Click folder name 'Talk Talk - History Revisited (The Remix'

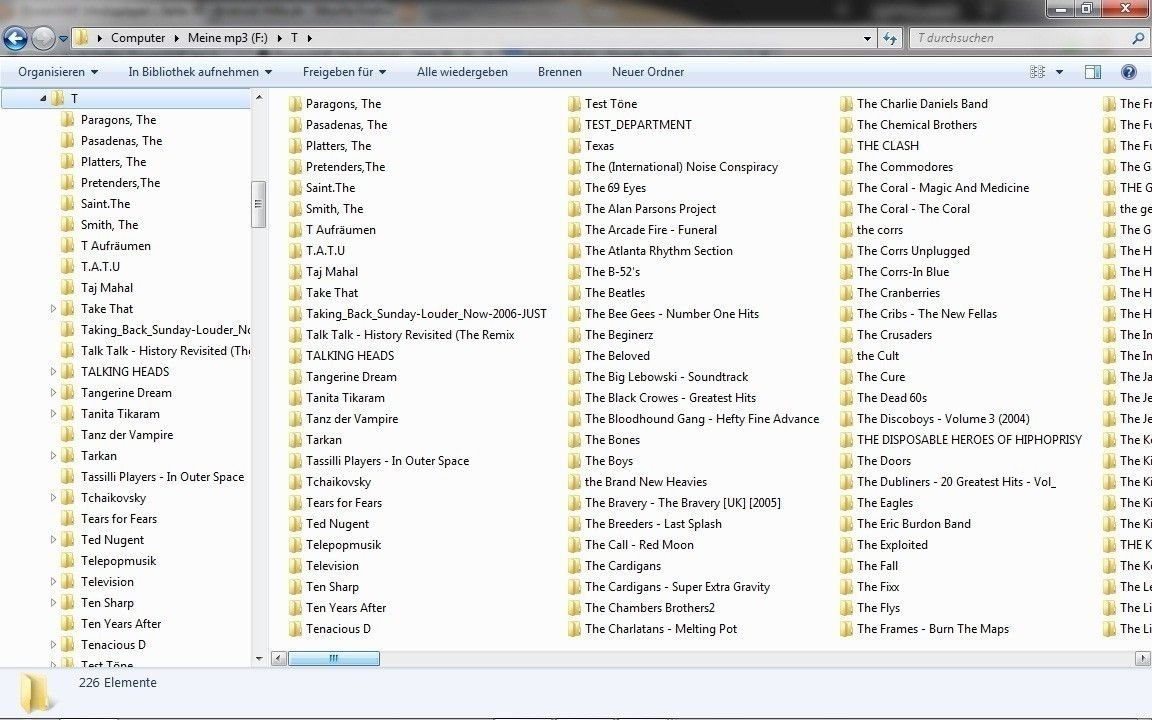410,335
